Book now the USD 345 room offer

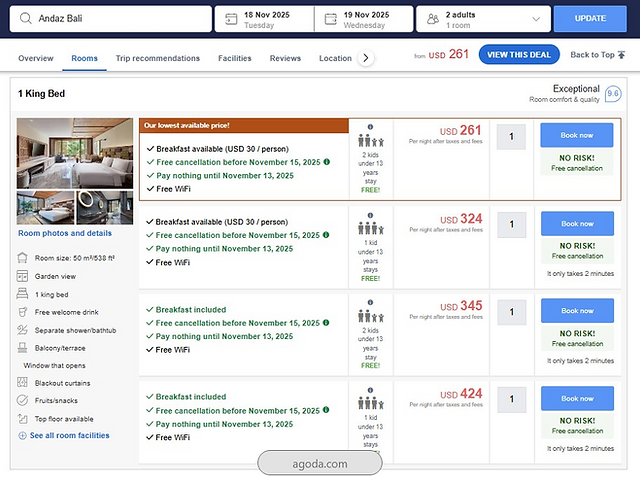[577, 311]
